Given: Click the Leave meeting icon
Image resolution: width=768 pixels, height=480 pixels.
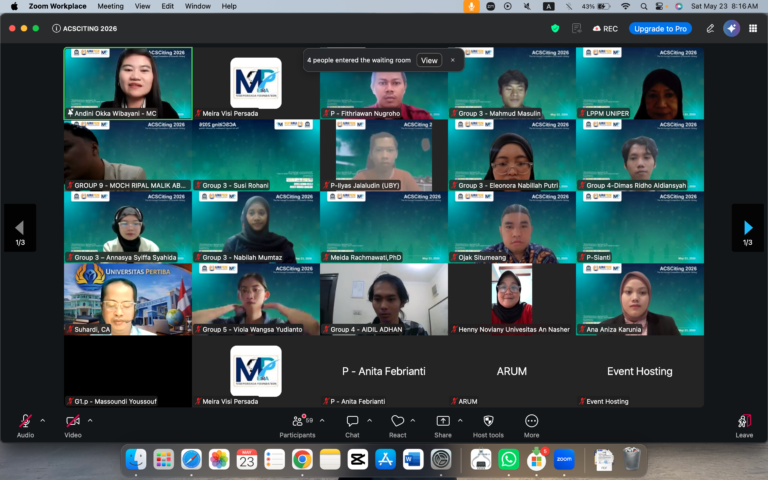Looking at the screenshot, I should click(744, 421).
